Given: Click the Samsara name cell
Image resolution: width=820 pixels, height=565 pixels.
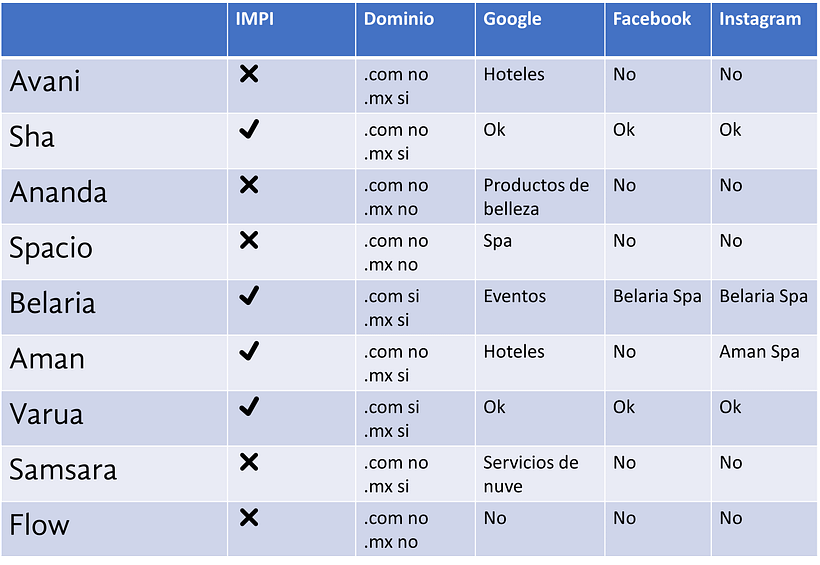Looking at the screenshot, I should [114, 473].
